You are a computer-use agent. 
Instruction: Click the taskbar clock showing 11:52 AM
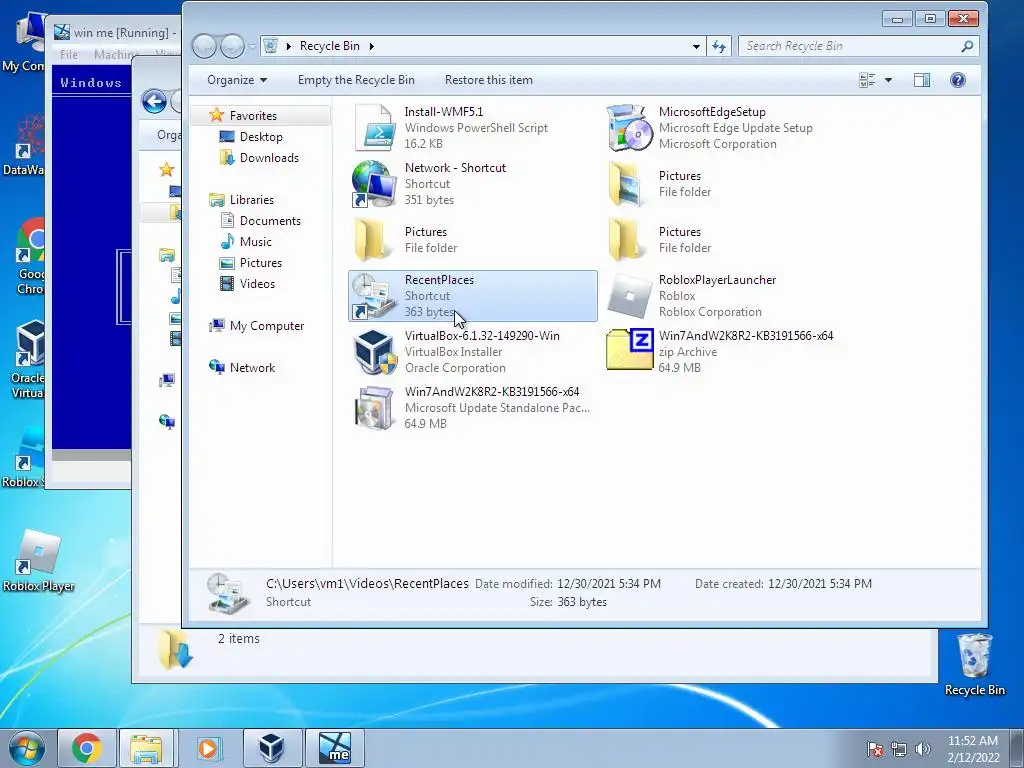pos(973,748)
